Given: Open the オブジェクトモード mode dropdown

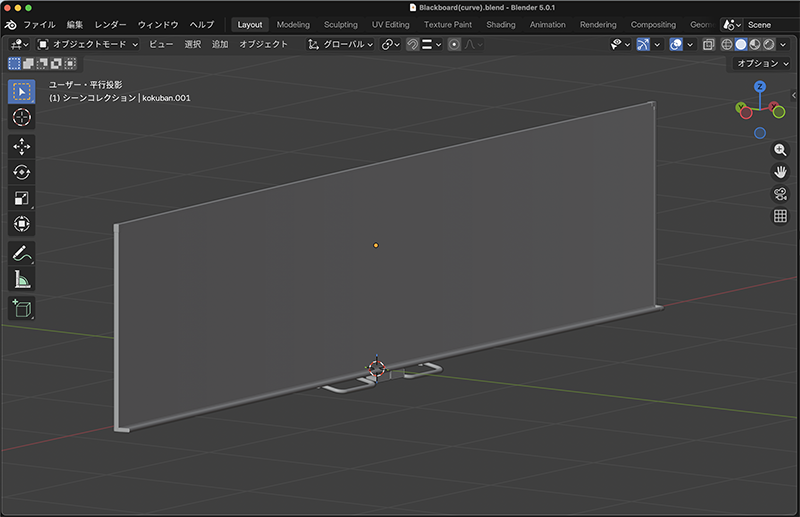Looking at the screenshot, I should (87, 44).
